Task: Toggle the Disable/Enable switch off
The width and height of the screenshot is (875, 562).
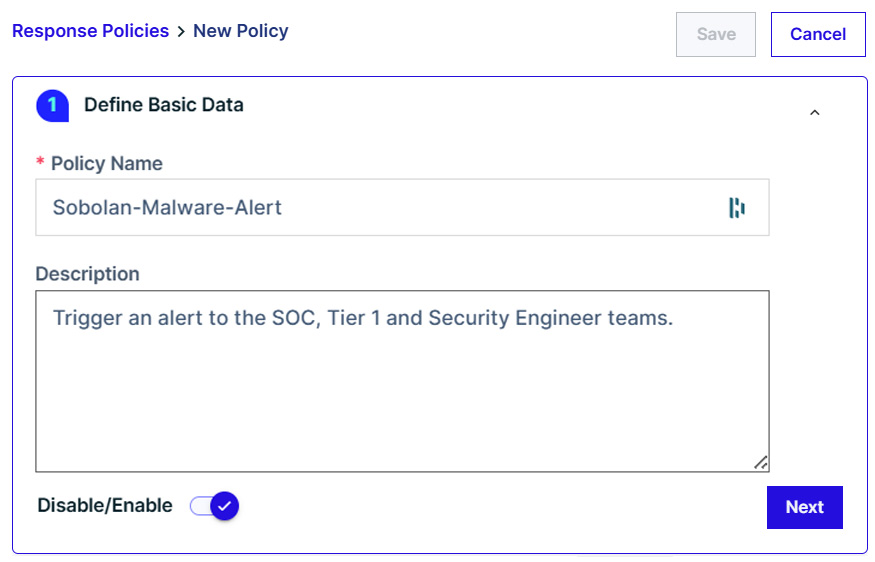Action: click(x=214, y=506)
